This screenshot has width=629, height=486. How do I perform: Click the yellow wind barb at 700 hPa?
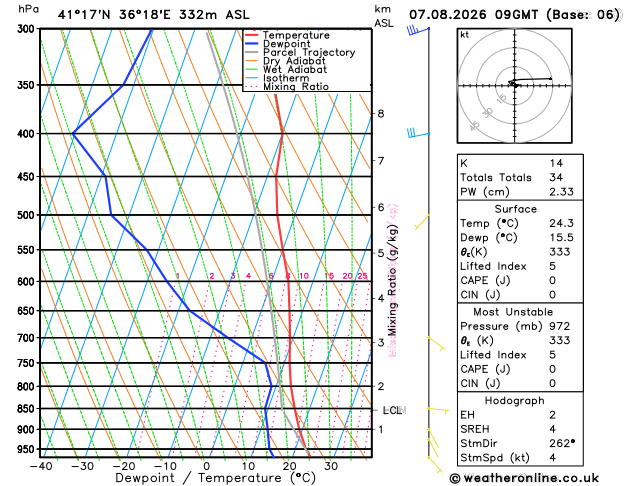click(x=437, y=344)
